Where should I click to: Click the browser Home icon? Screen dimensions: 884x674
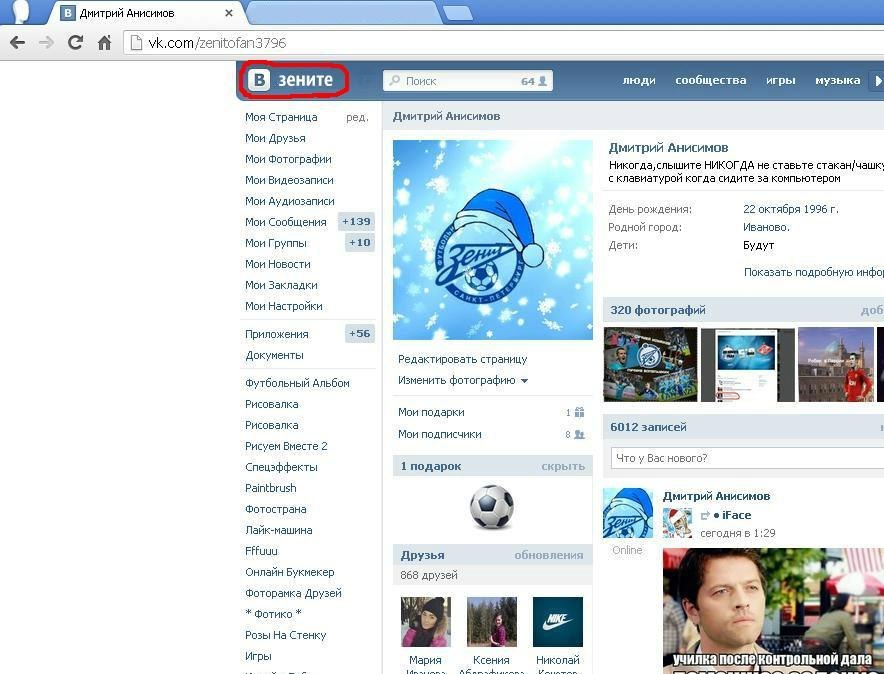tap(103, 44)
